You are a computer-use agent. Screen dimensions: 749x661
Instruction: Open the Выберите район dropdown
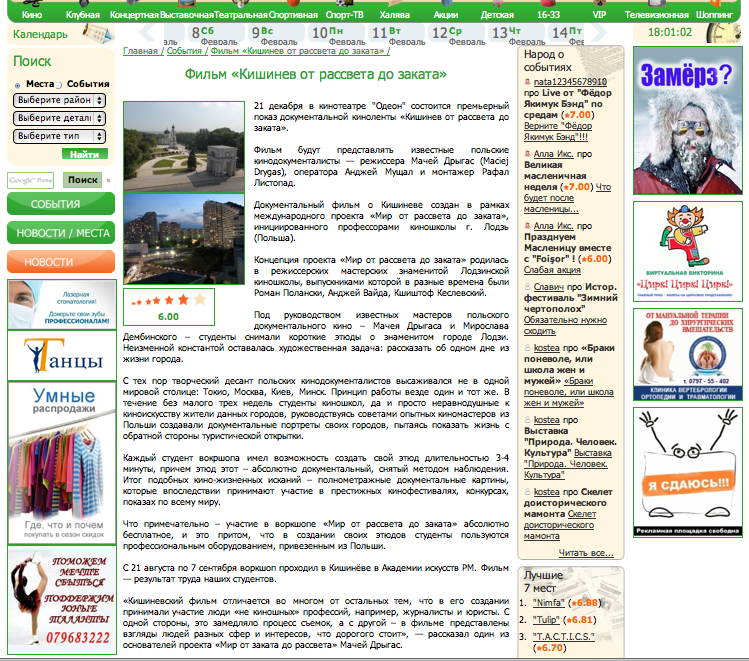click(x=59, y=100)
